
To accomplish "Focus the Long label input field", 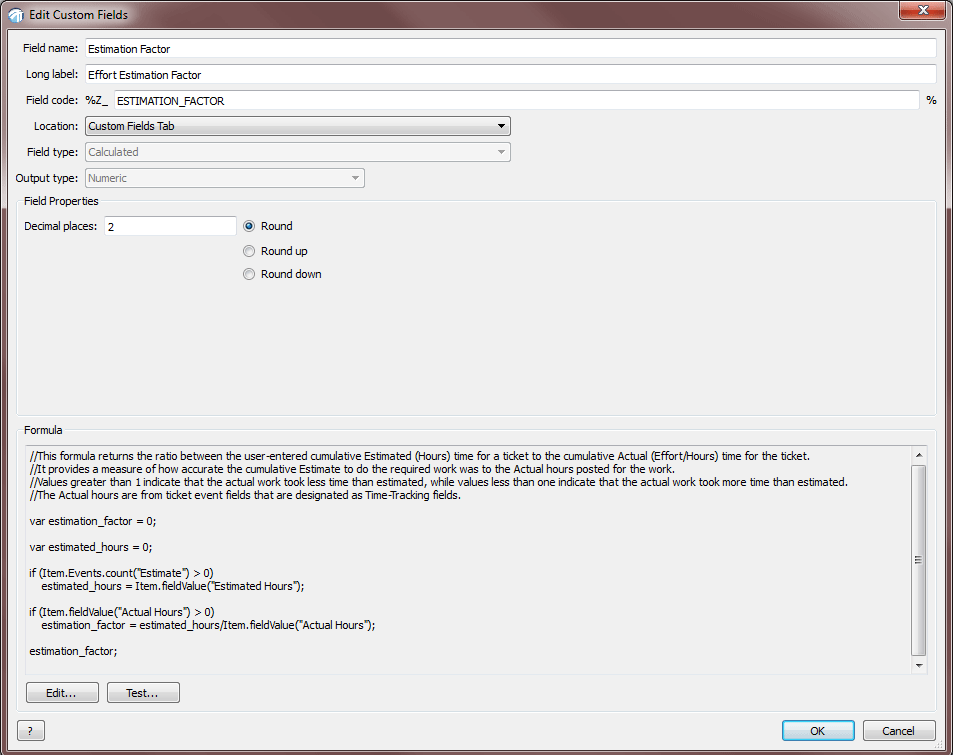I will [510, 74].
